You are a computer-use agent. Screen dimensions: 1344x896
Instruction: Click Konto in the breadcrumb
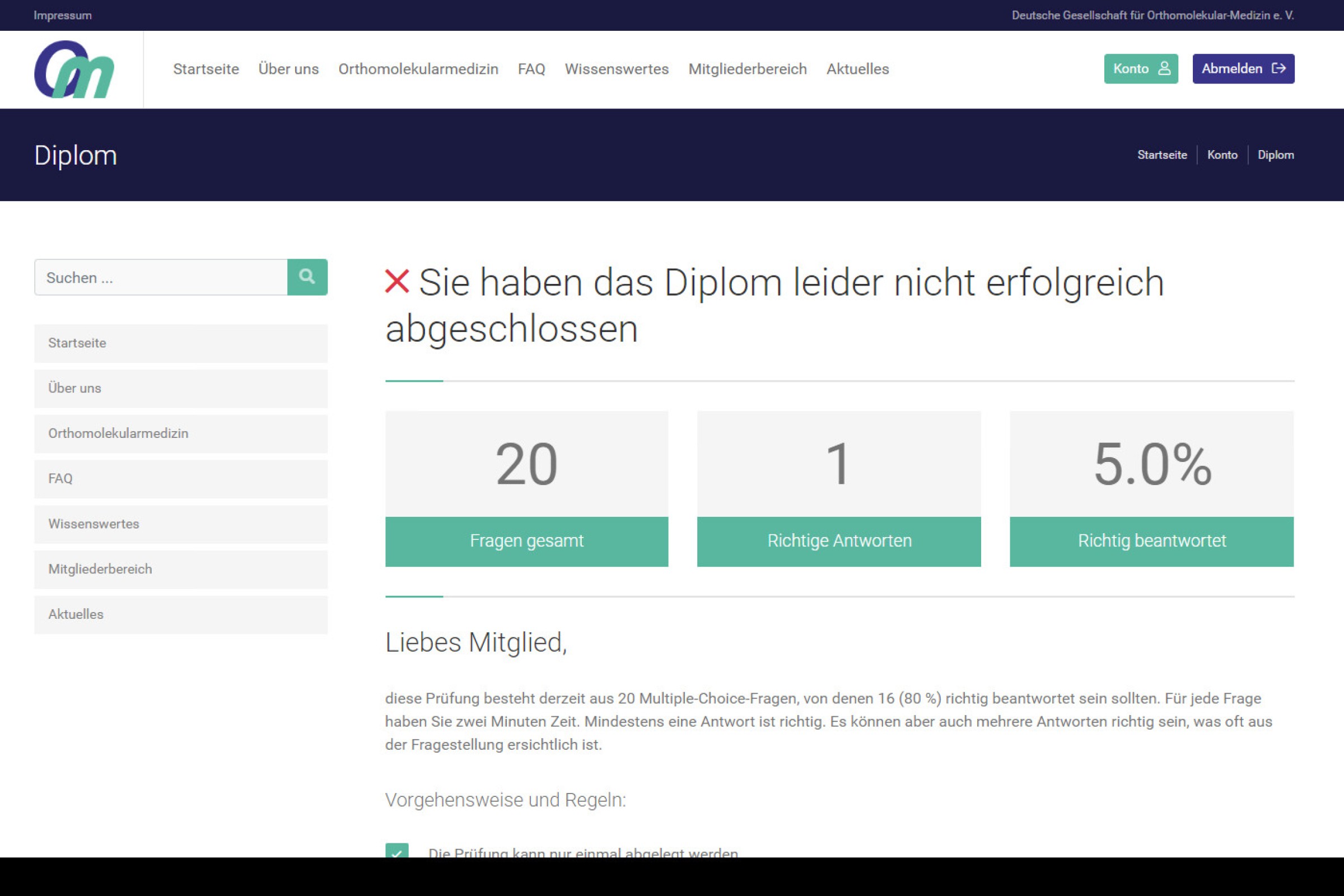1222,155
